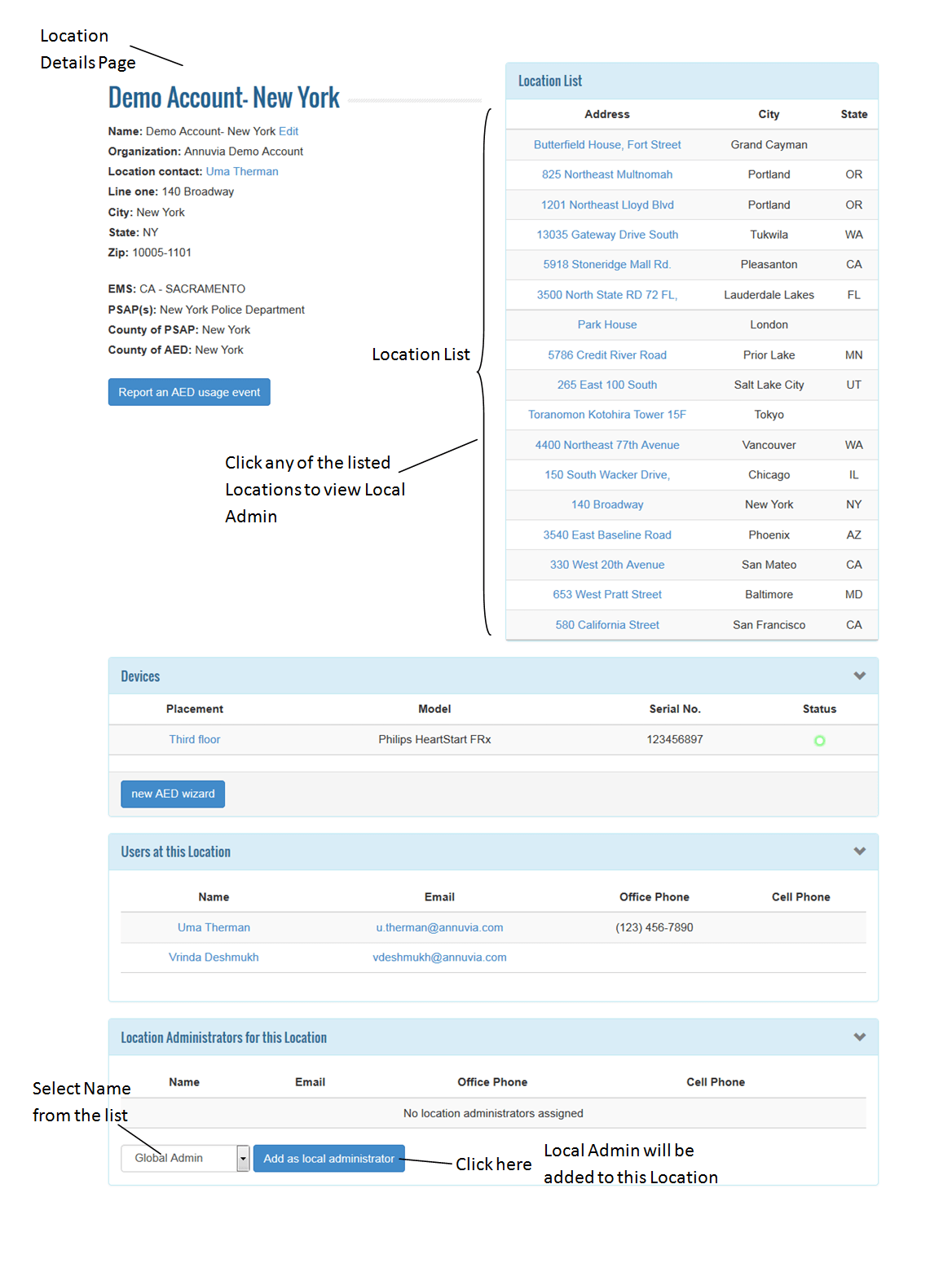Click the Grand Cayman city cell

point(769,144)
